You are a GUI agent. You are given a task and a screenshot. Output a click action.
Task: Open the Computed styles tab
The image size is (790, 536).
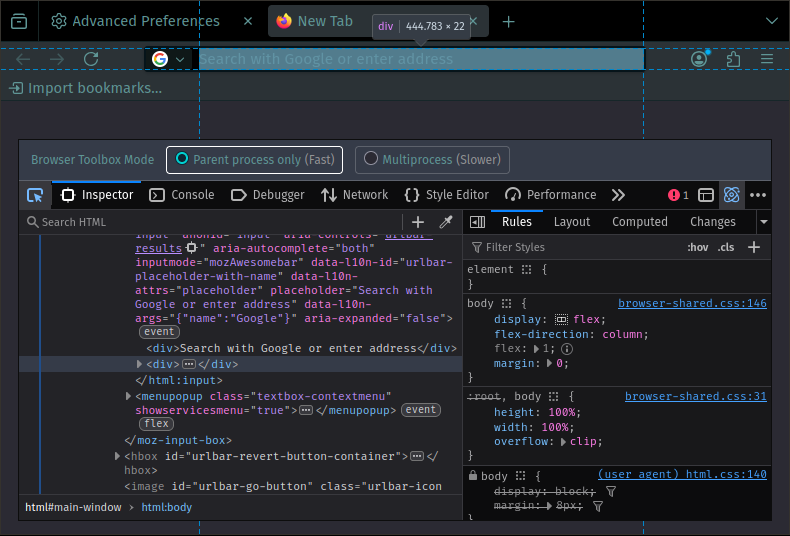639,222
